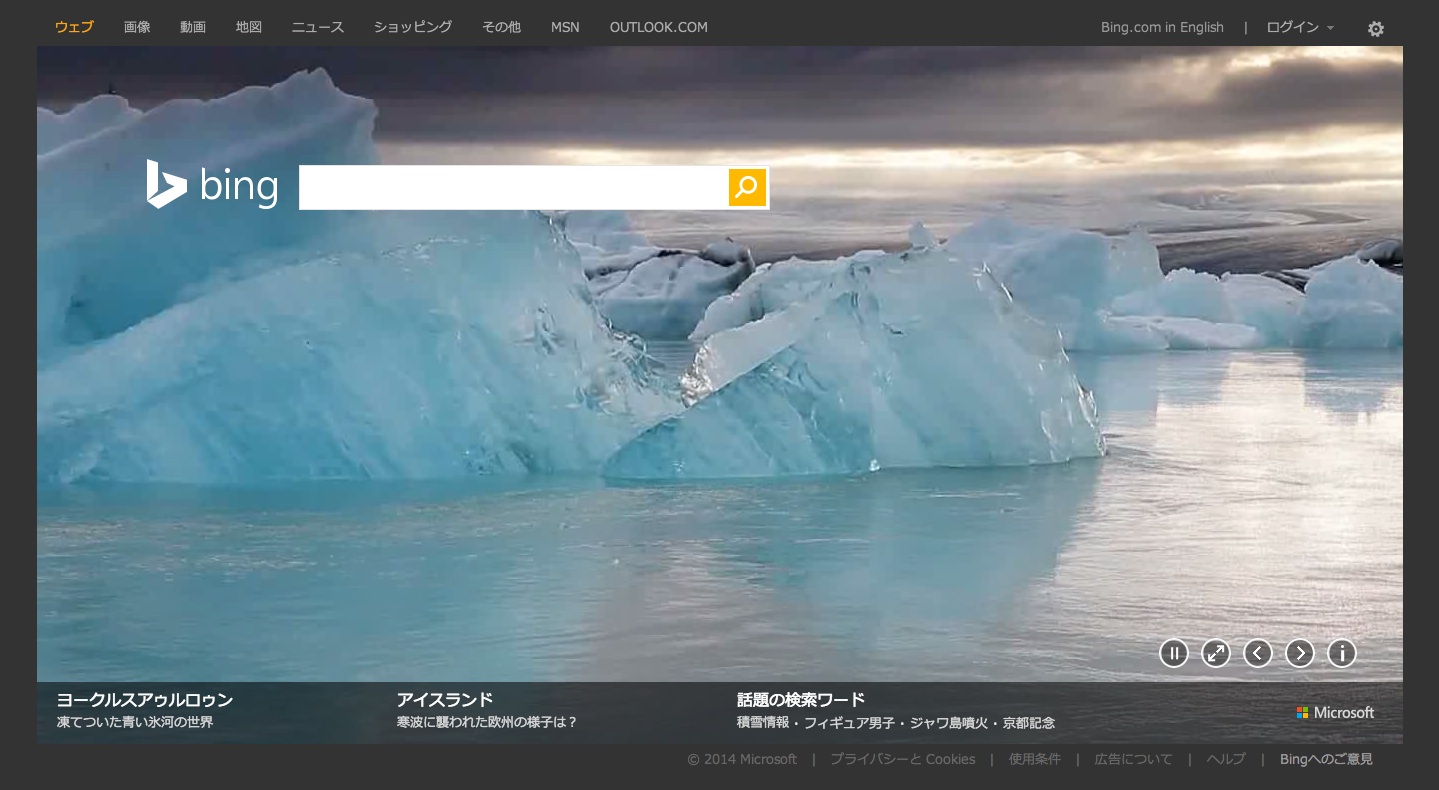Open the ヨークルスアゥルロゥン caption link
Image resolution: width=1439 pixels, height=790 pixels.
[x=145, y=700]
